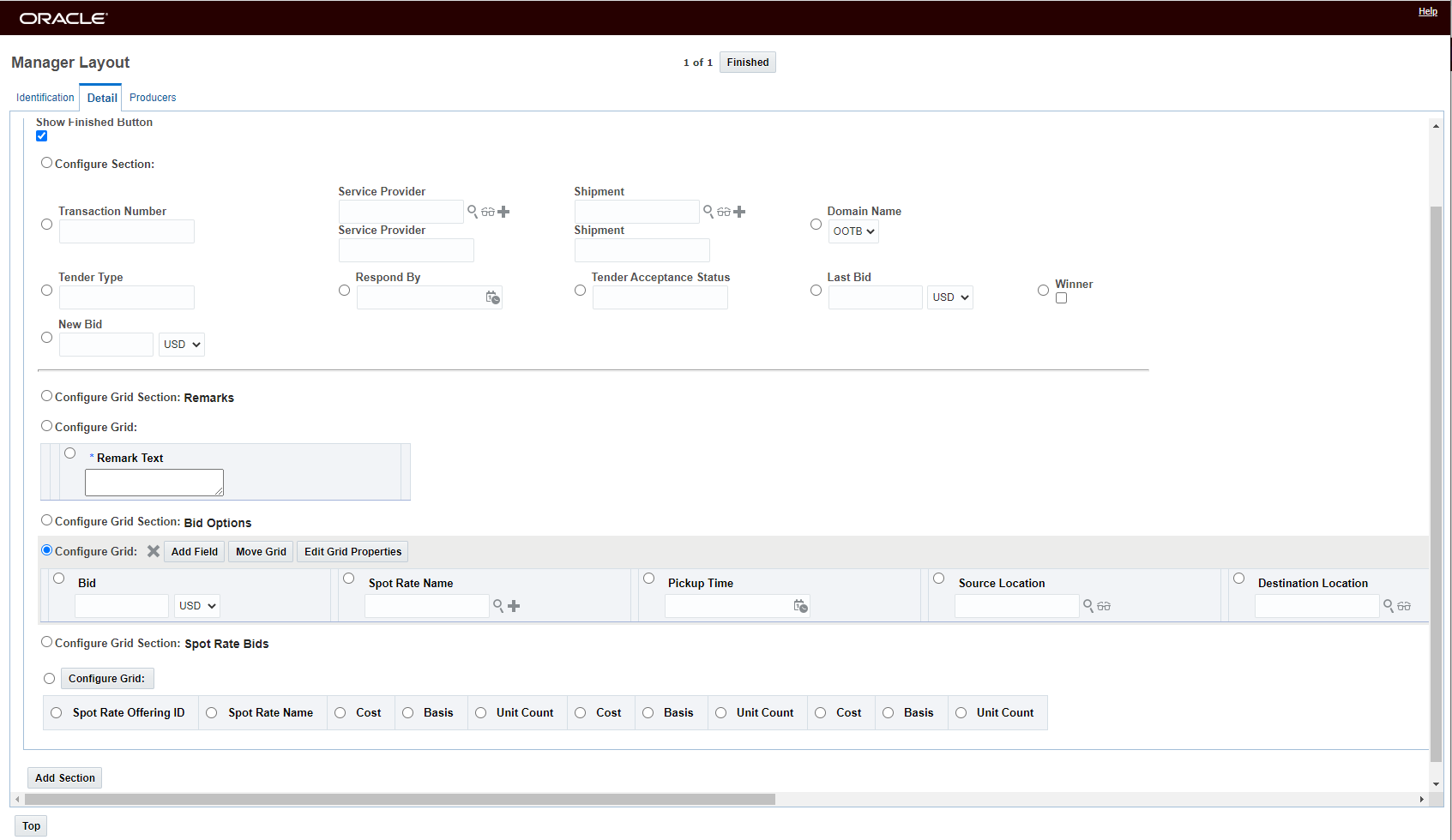
Task: Select the Last Bid radio button
Action: (816, 291)
